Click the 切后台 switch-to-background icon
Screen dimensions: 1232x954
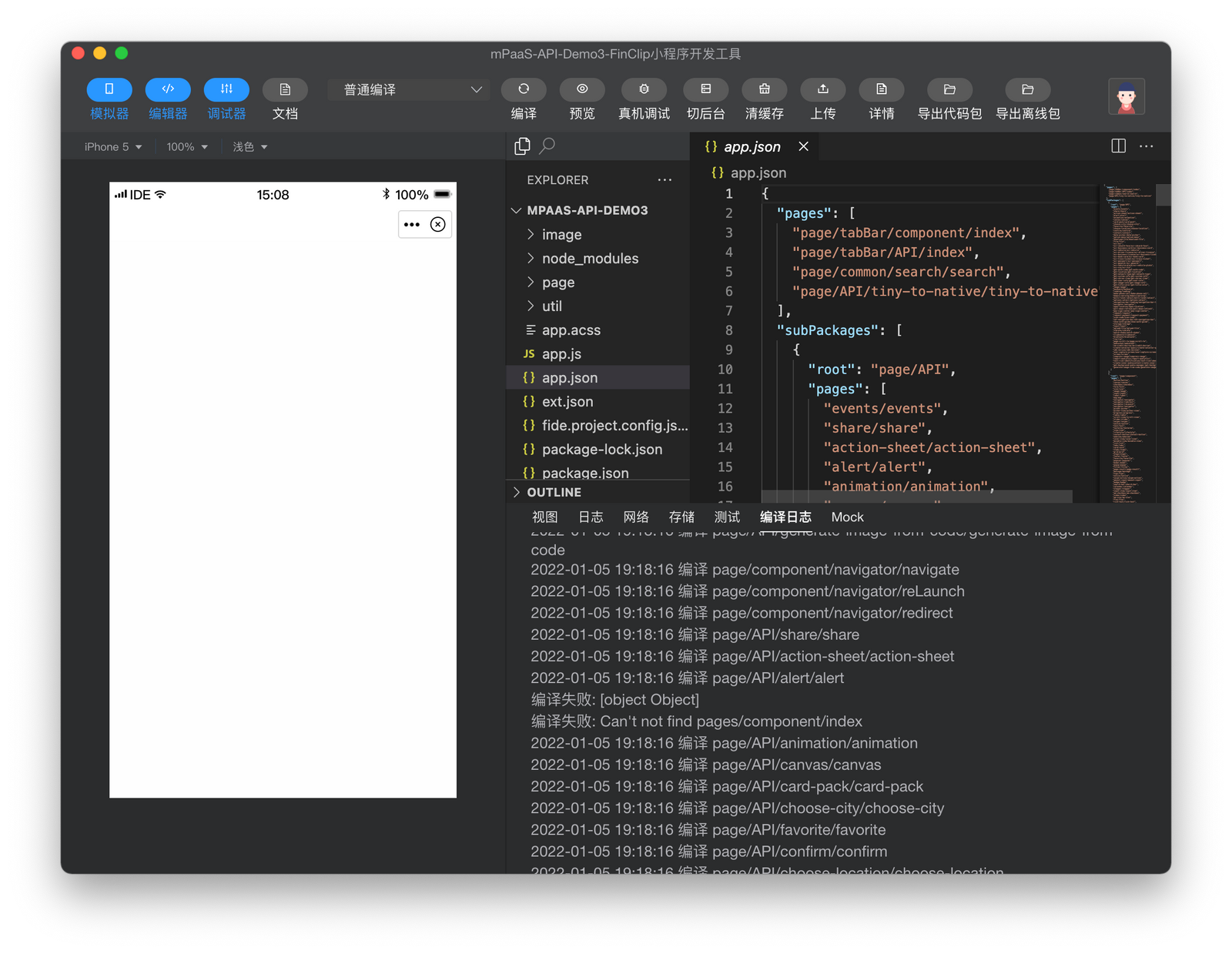706,89
